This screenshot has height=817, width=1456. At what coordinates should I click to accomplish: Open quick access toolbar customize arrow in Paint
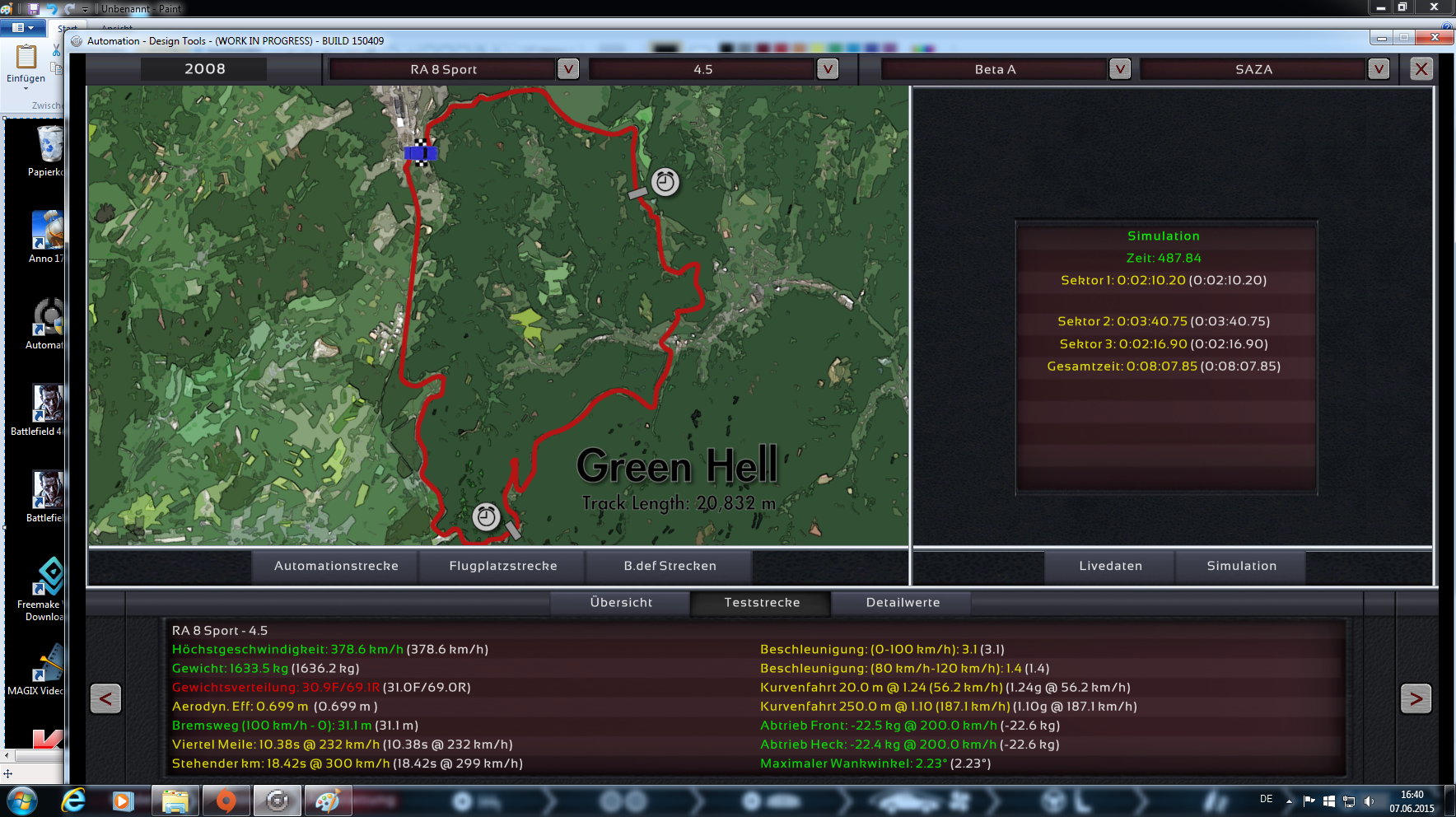click(x=85, y=9)
